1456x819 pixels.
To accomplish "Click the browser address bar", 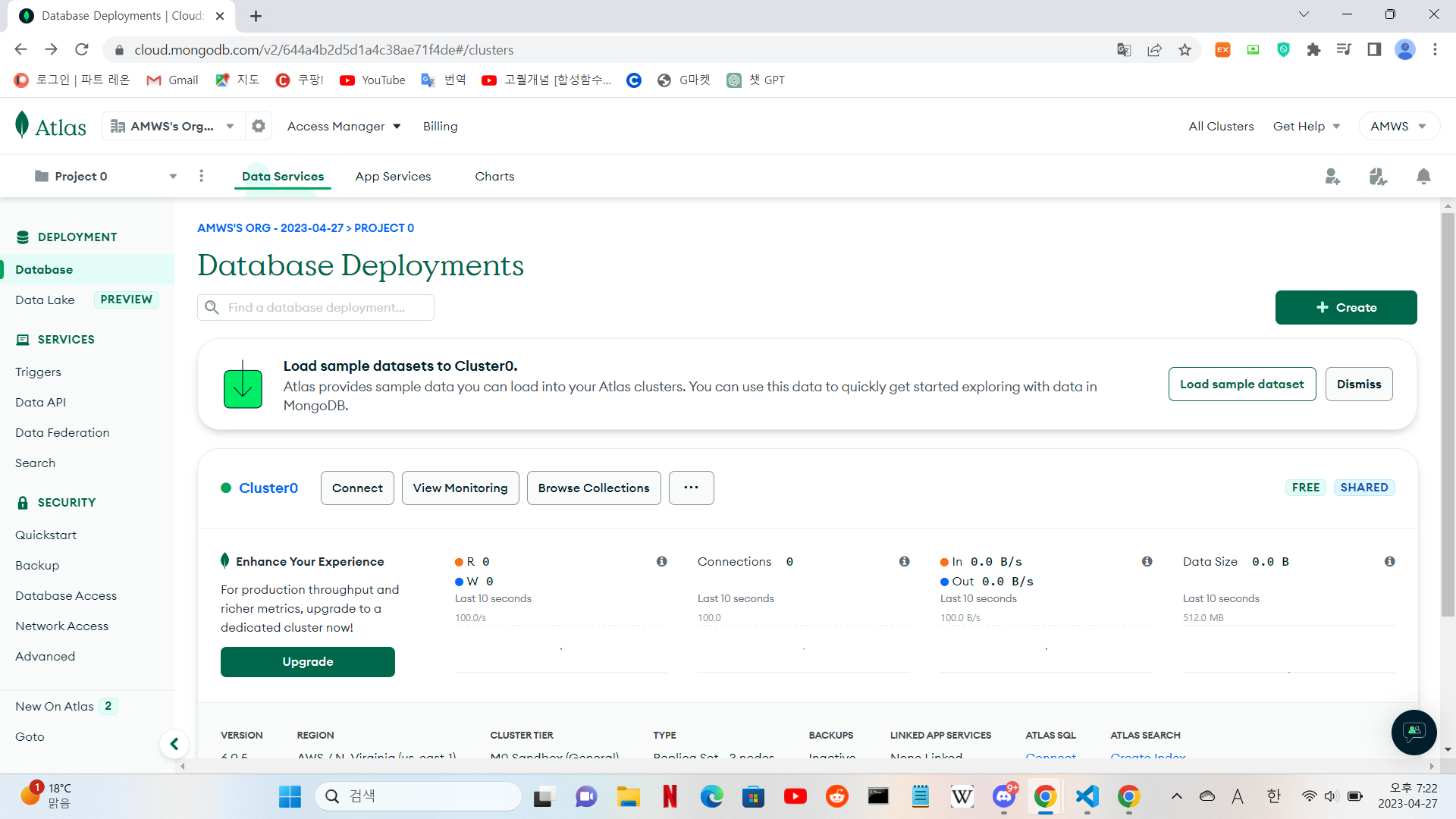I will click(614, 50).
